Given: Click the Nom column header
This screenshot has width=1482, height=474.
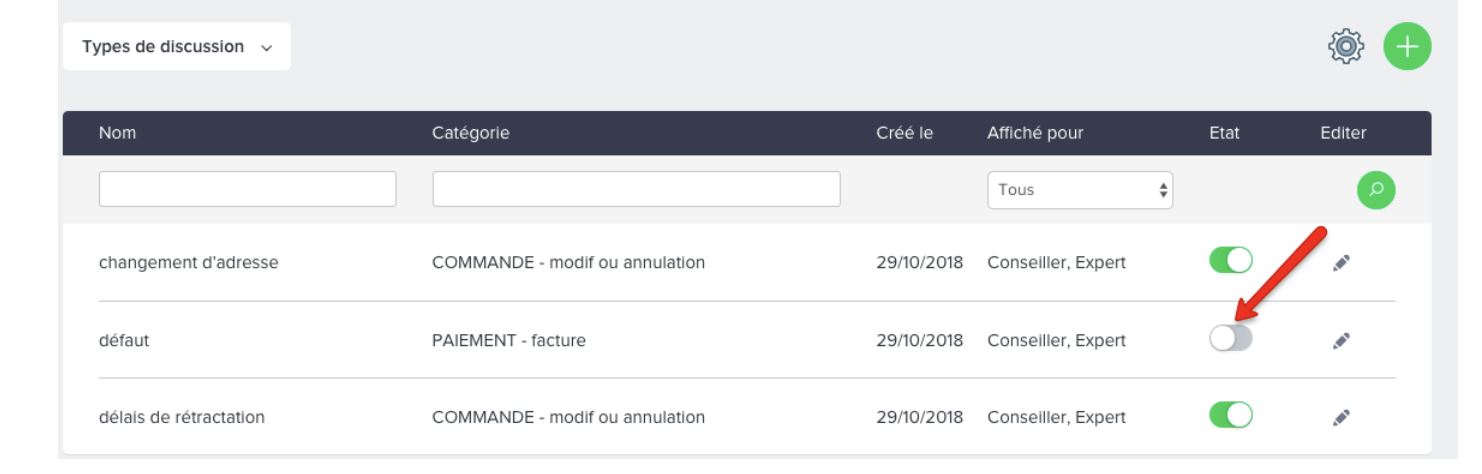Looking at the screenshot, I should (x=118, y=133).
